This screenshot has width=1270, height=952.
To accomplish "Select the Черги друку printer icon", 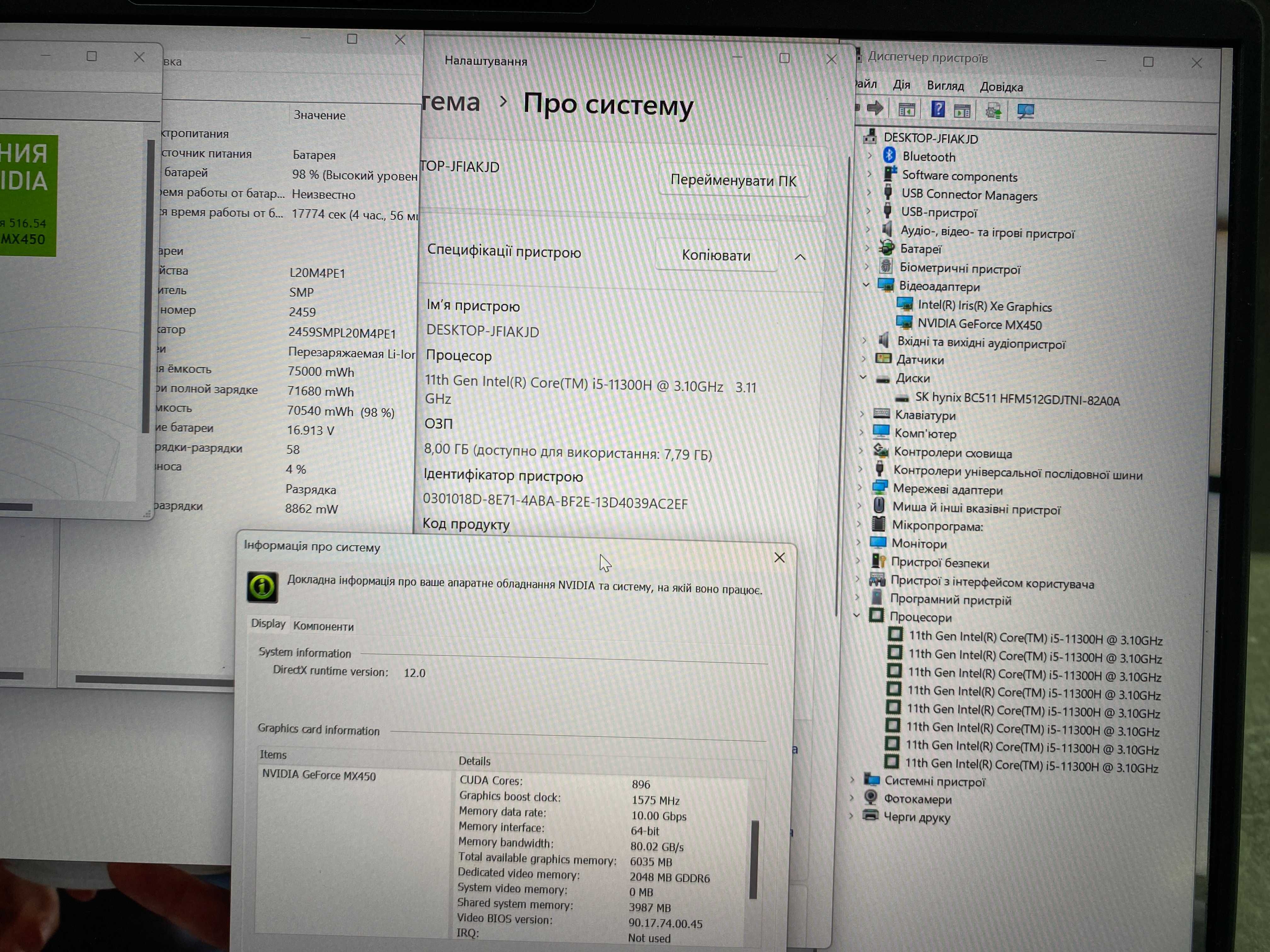I will pos(870,815).
